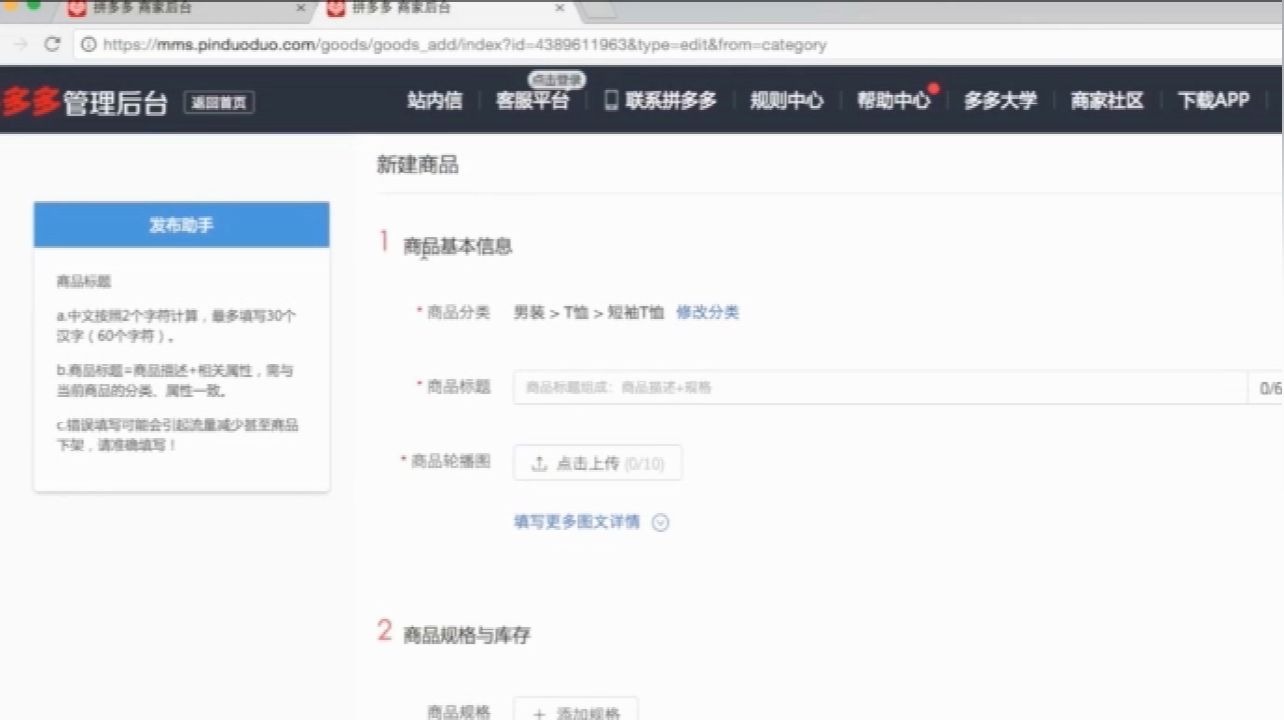Open a new tab with the tab button

click(599, 9)
